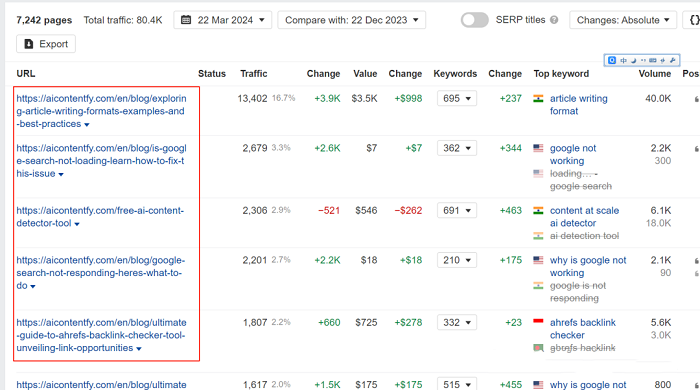Open the Compare with: 22 Dec 2023 dropdown
The height and width of the screenshot is (390, 700).
click(351, 20)
